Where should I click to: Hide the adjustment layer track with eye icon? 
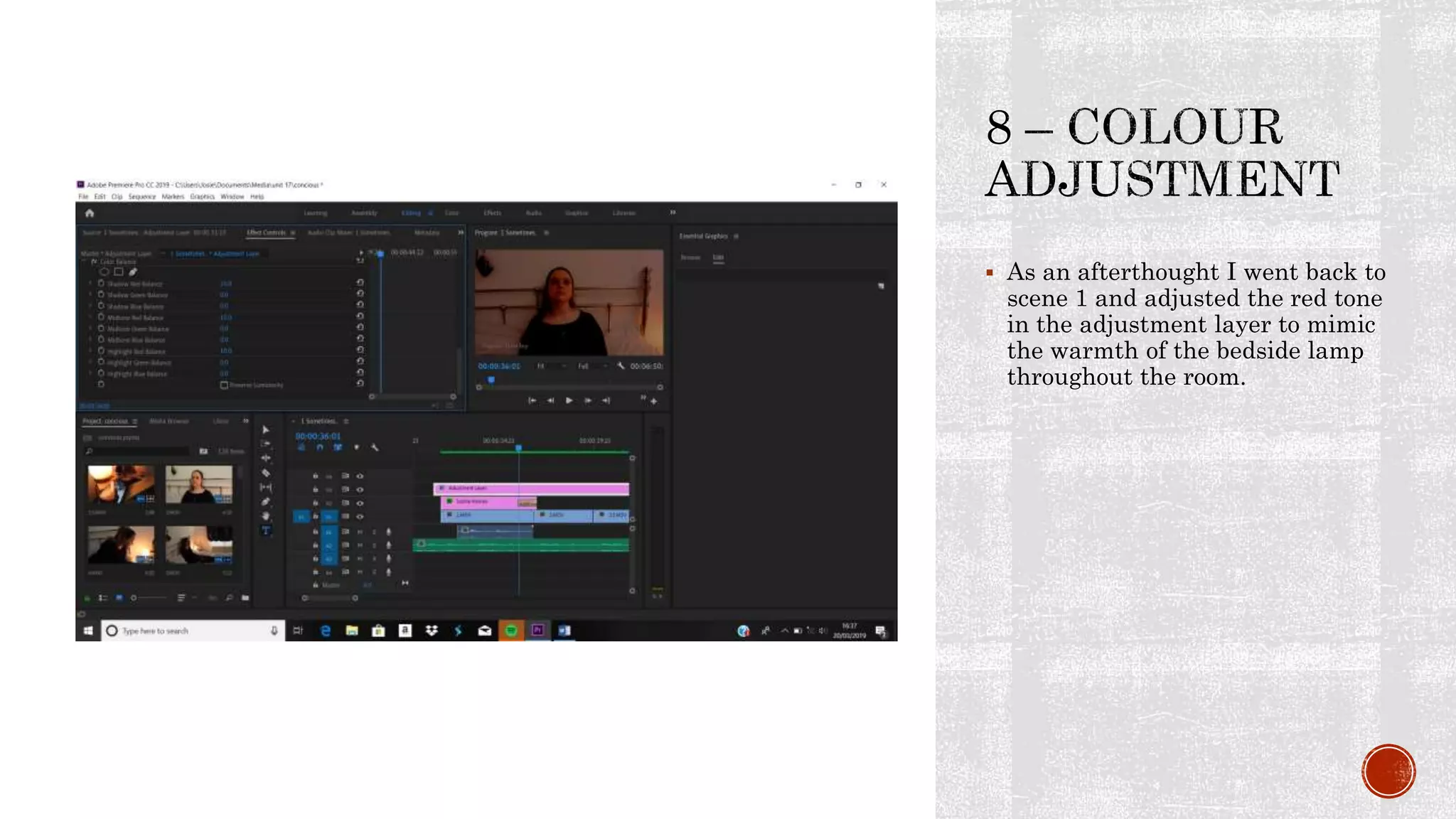point(360,490)
